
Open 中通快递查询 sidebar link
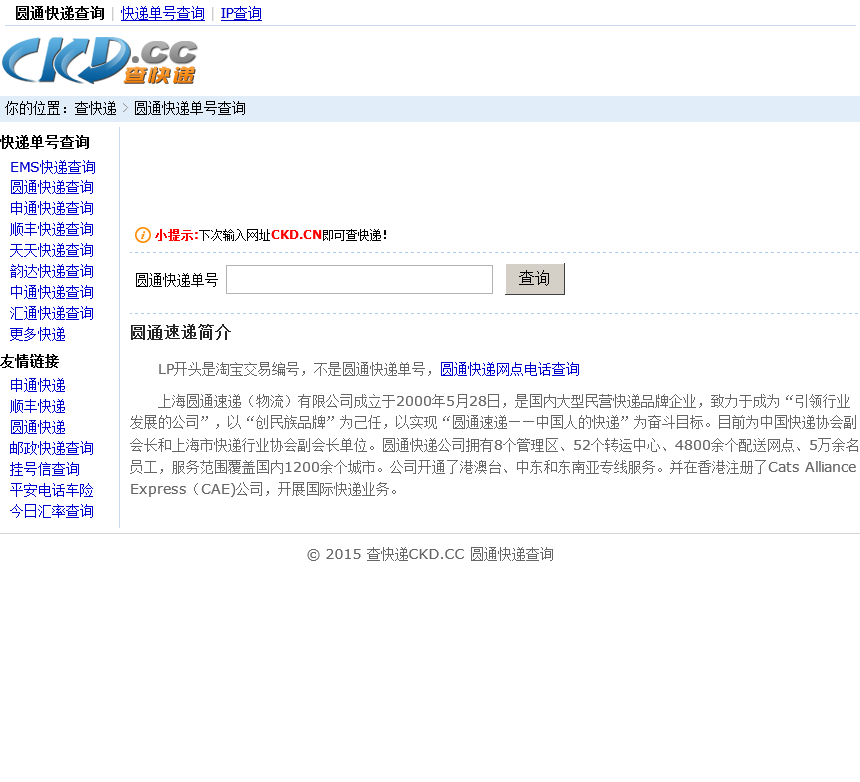[x=52, y=292]
